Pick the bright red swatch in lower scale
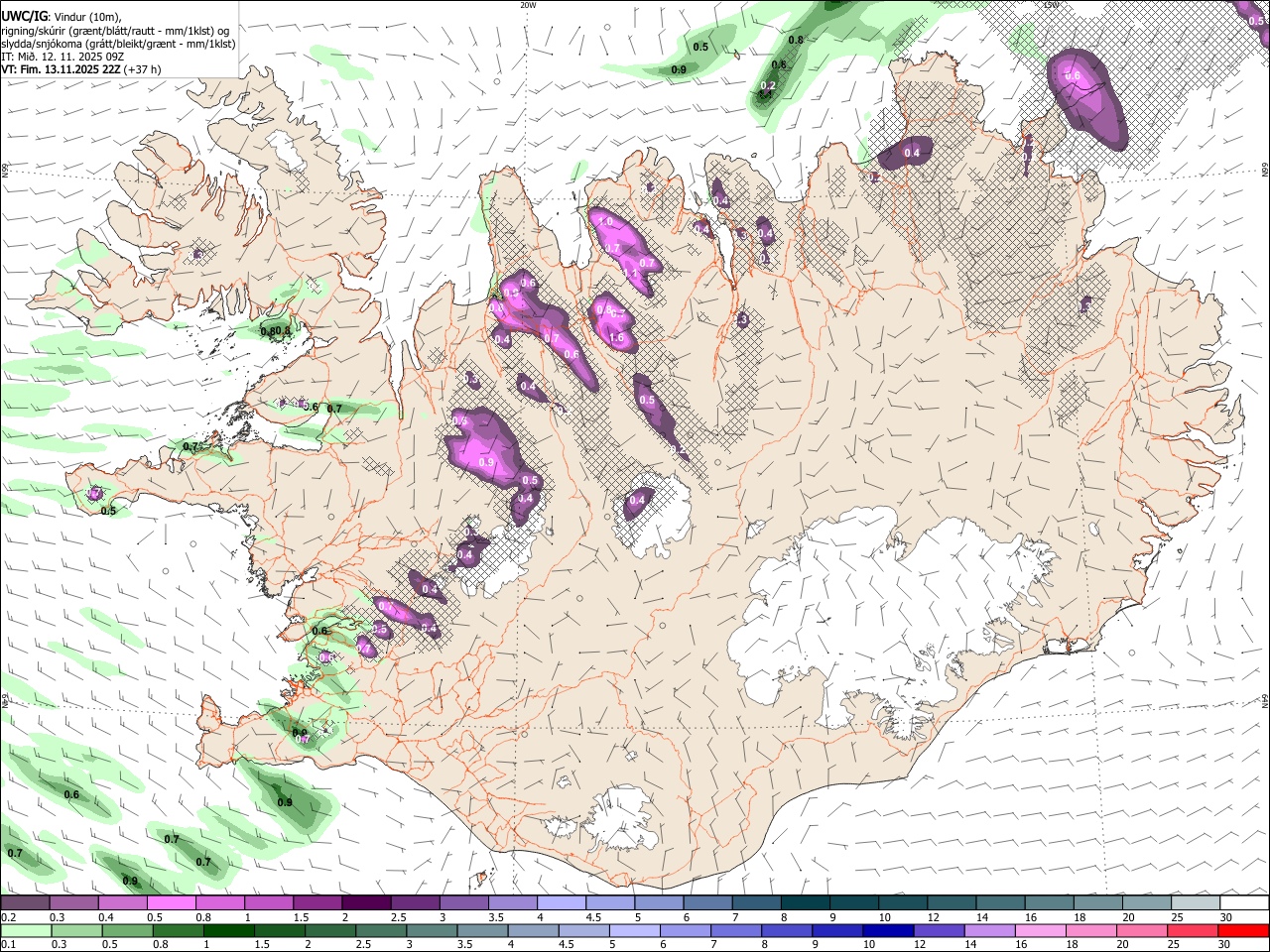The image size is (1270, 952). click(1244, 931)
